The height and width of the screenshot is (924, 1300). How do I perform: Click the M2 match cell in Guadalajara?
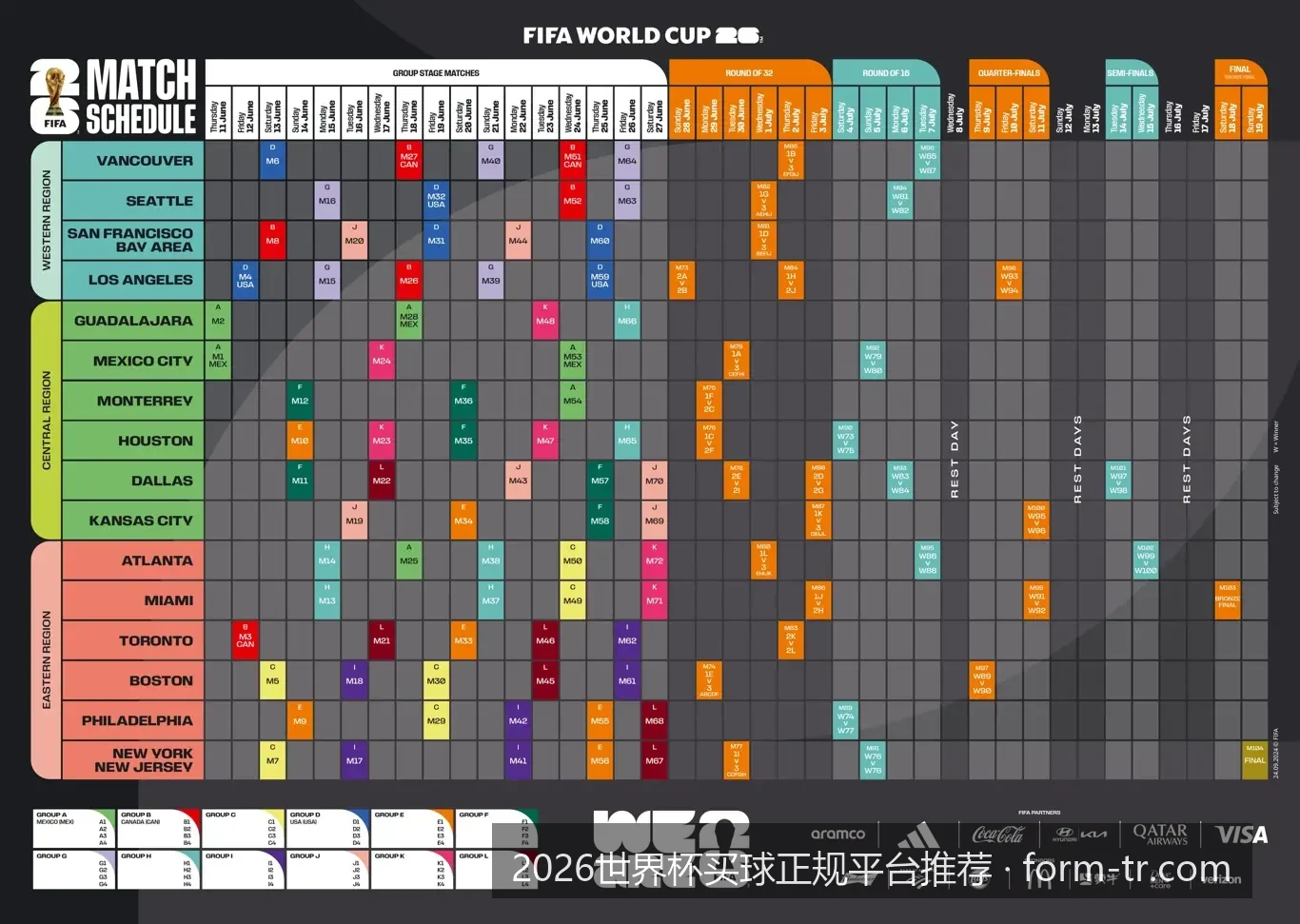[x=218, y=321]
